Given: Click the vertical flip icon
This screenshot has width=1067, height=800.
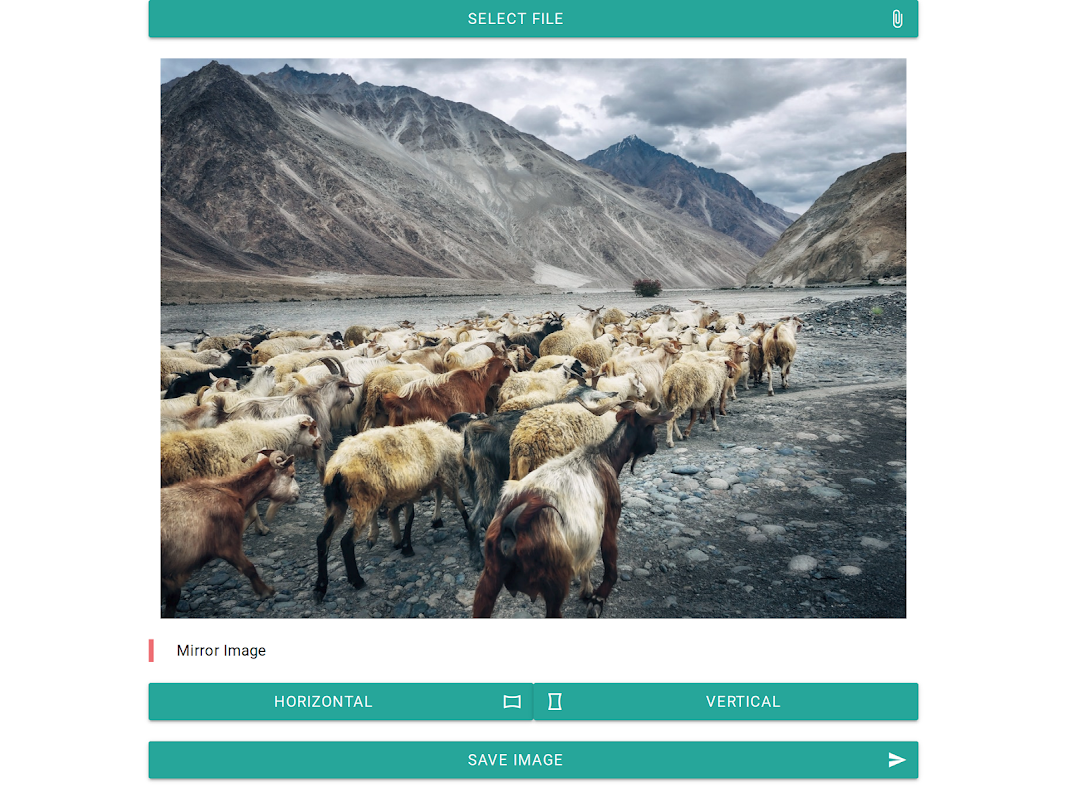Looking at the screenshot, I should [x=555, y=701].
